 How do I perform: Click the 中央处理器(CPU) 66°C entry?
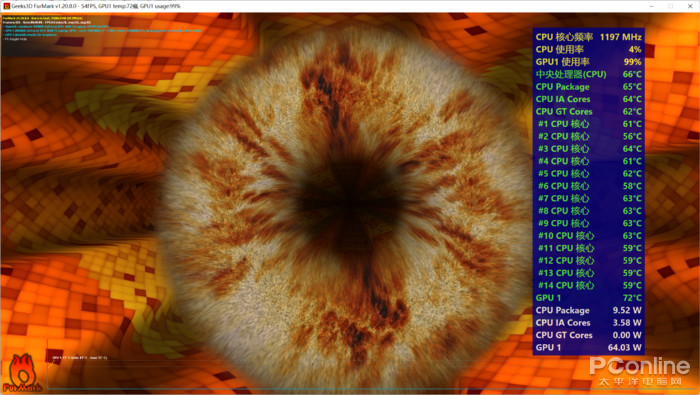[x=588, y=75]
